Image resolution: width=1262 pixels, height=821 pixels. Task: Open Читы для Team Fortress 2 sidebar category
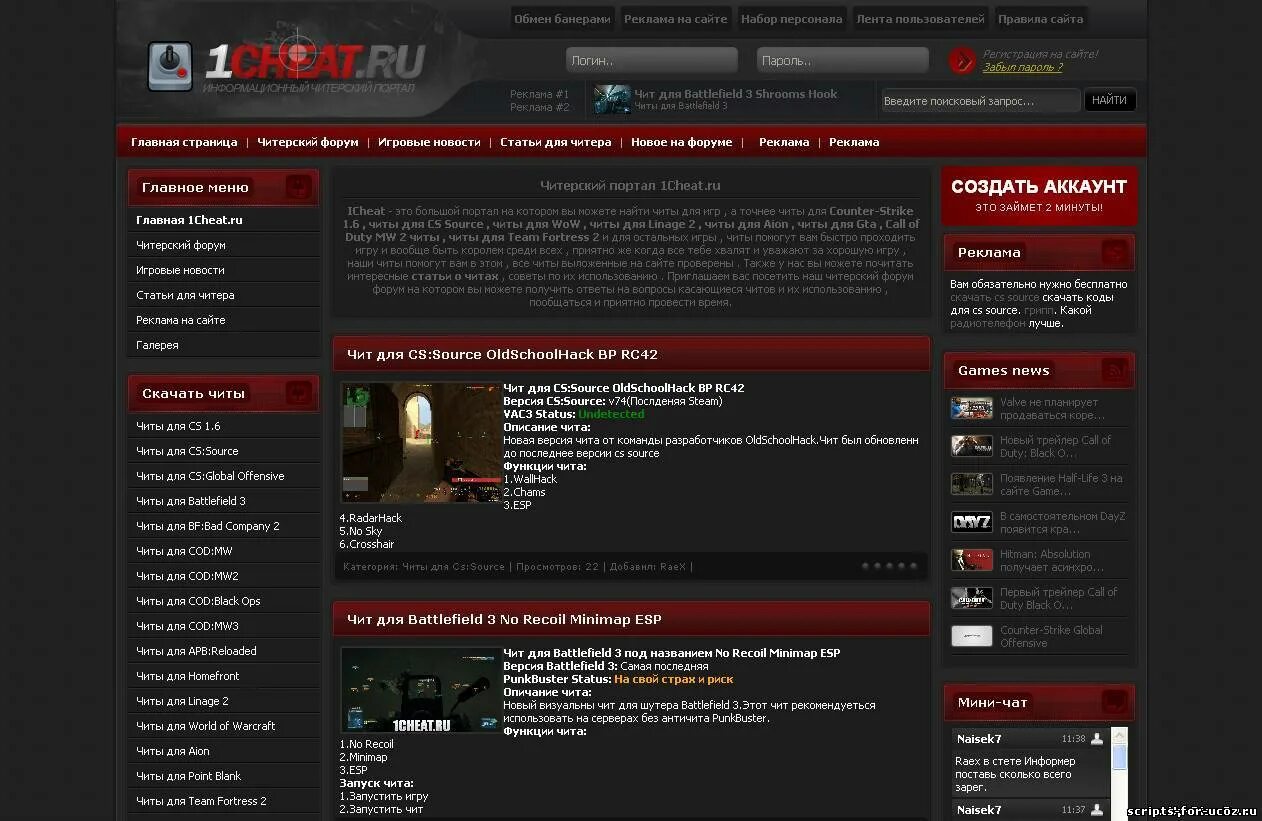201,801
